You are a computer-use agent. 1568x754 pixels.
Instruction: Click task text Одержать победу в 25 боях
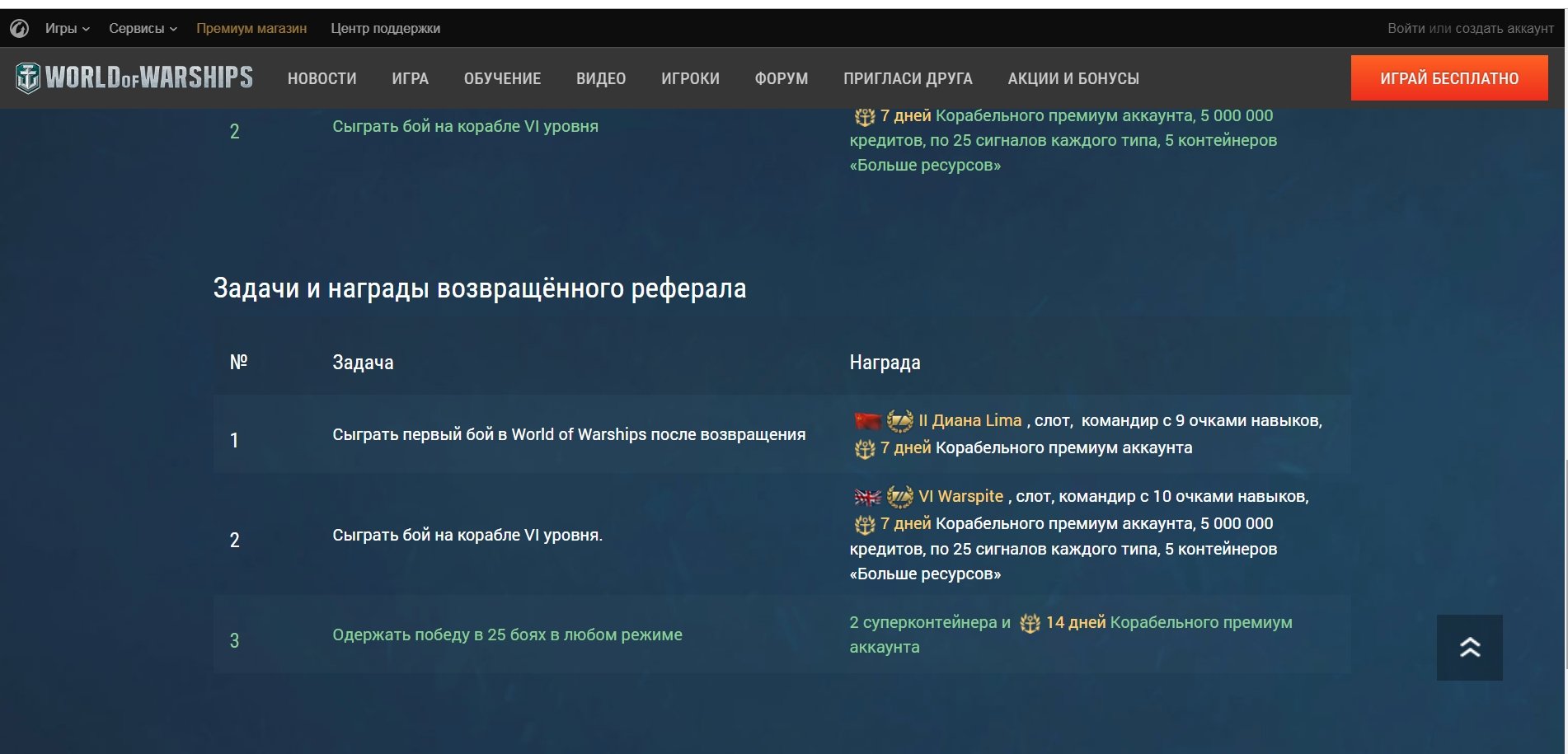(507, 635)
